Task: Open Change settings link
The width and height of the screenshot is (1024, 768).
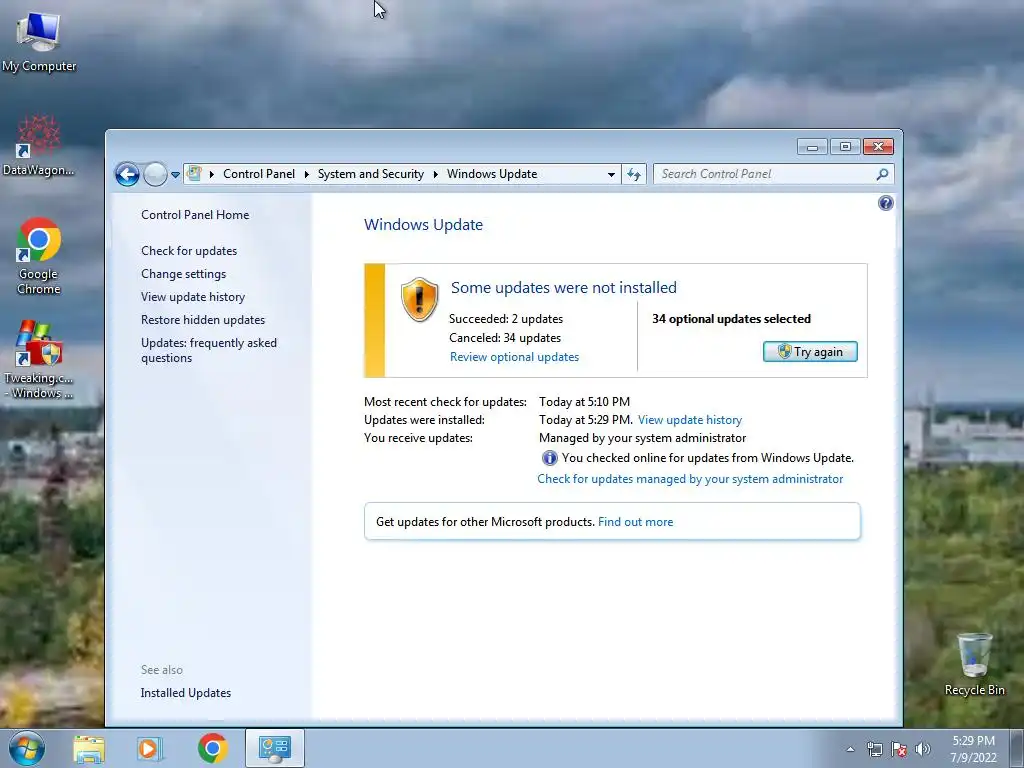Action: click(x=184, y=274)
